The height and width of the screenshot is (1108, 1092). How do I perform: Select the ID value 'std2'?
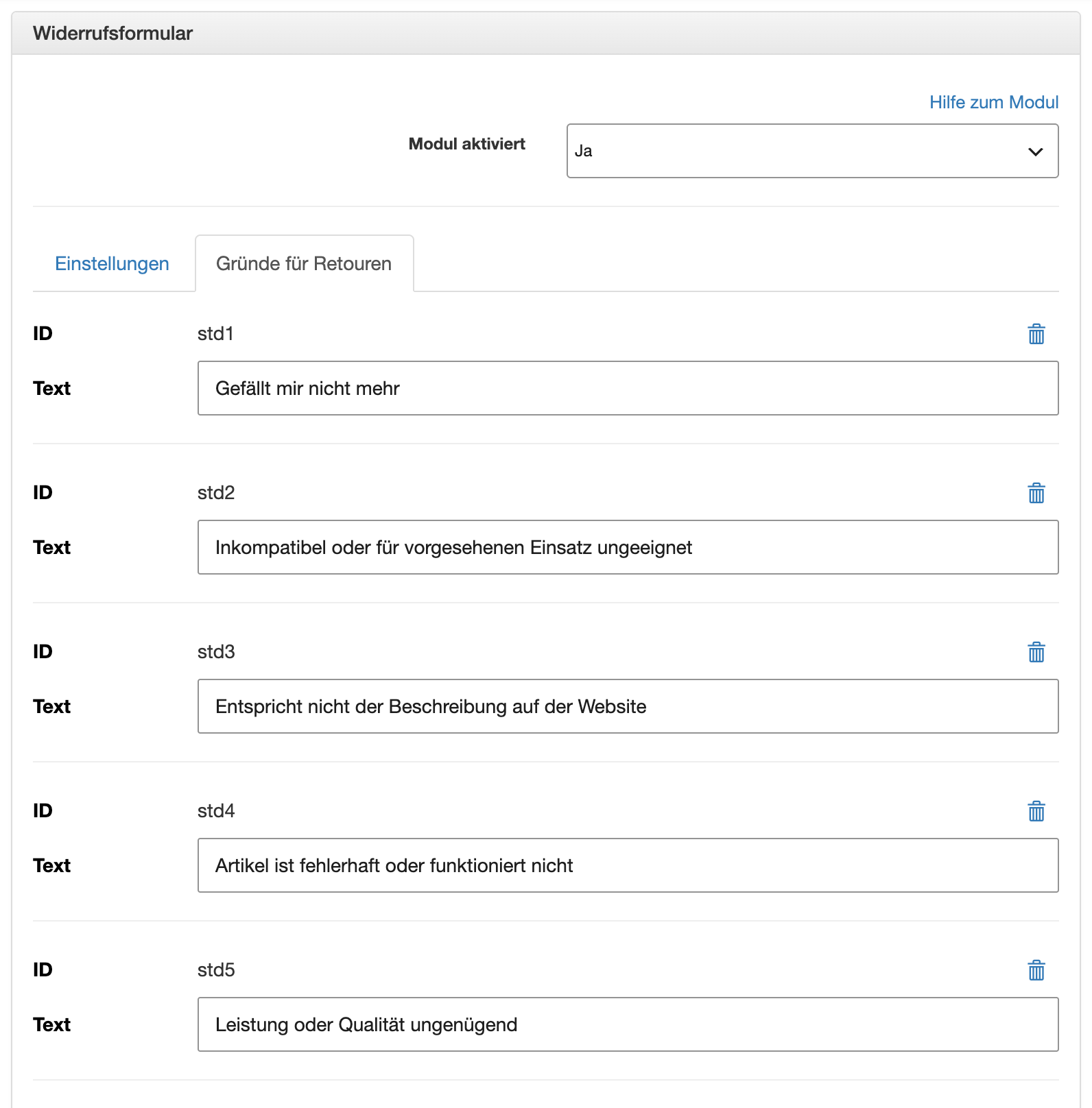pos(216,493)
